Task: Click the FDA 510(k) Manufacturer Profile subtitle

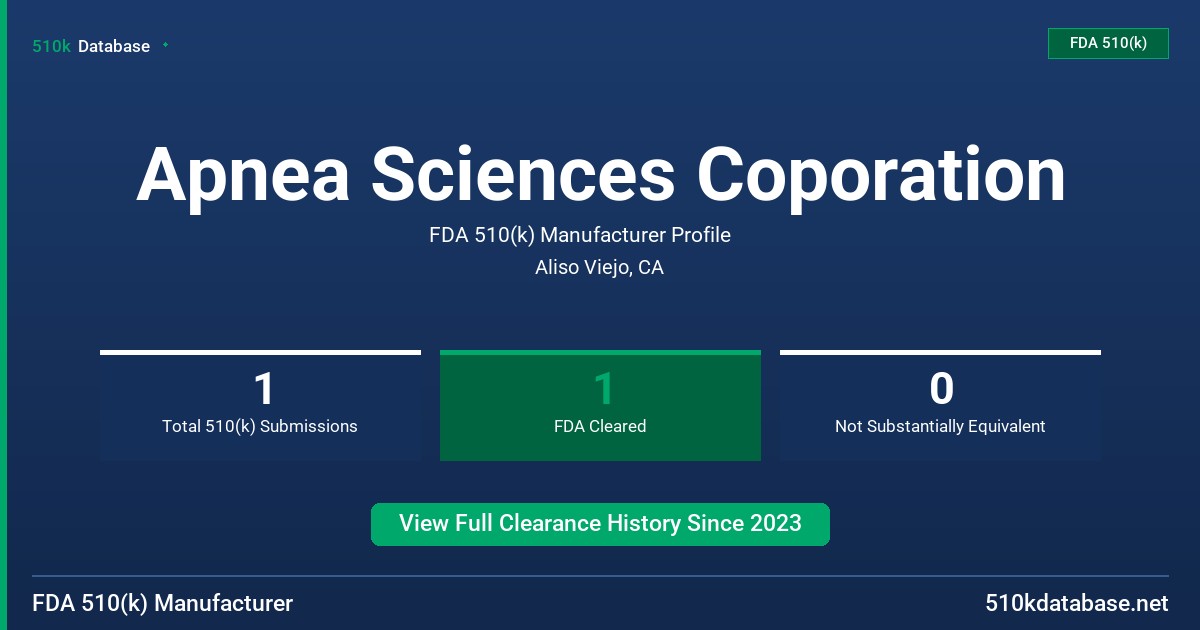Action: pos(580,235)
